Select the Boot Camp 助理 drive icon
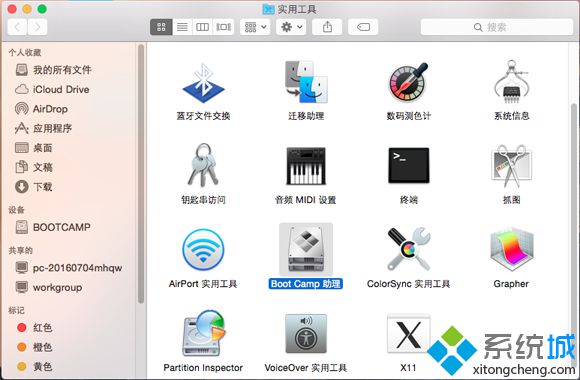 (x=306, y=249)
